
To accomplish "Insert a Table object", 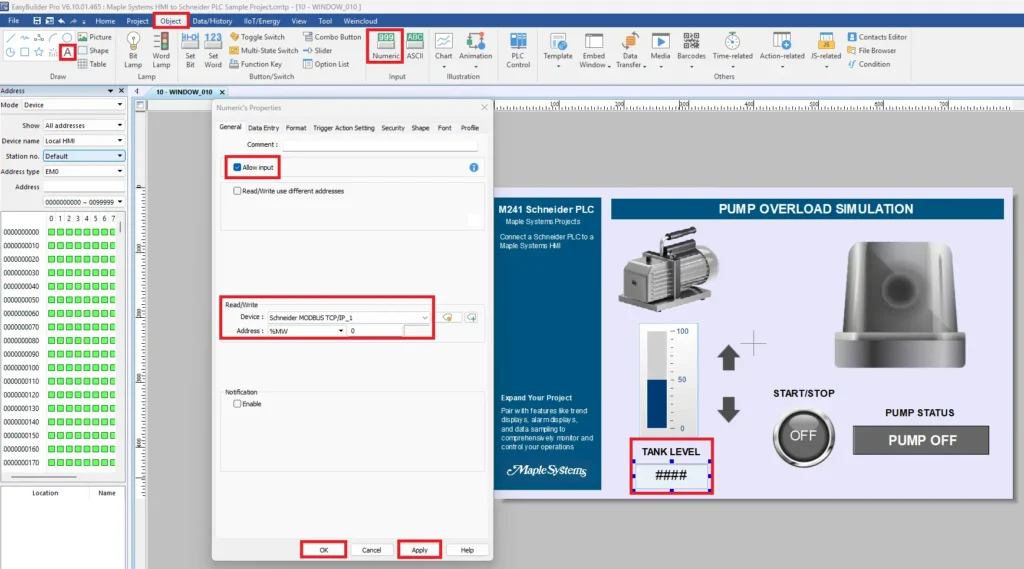I will coord(92,64).
